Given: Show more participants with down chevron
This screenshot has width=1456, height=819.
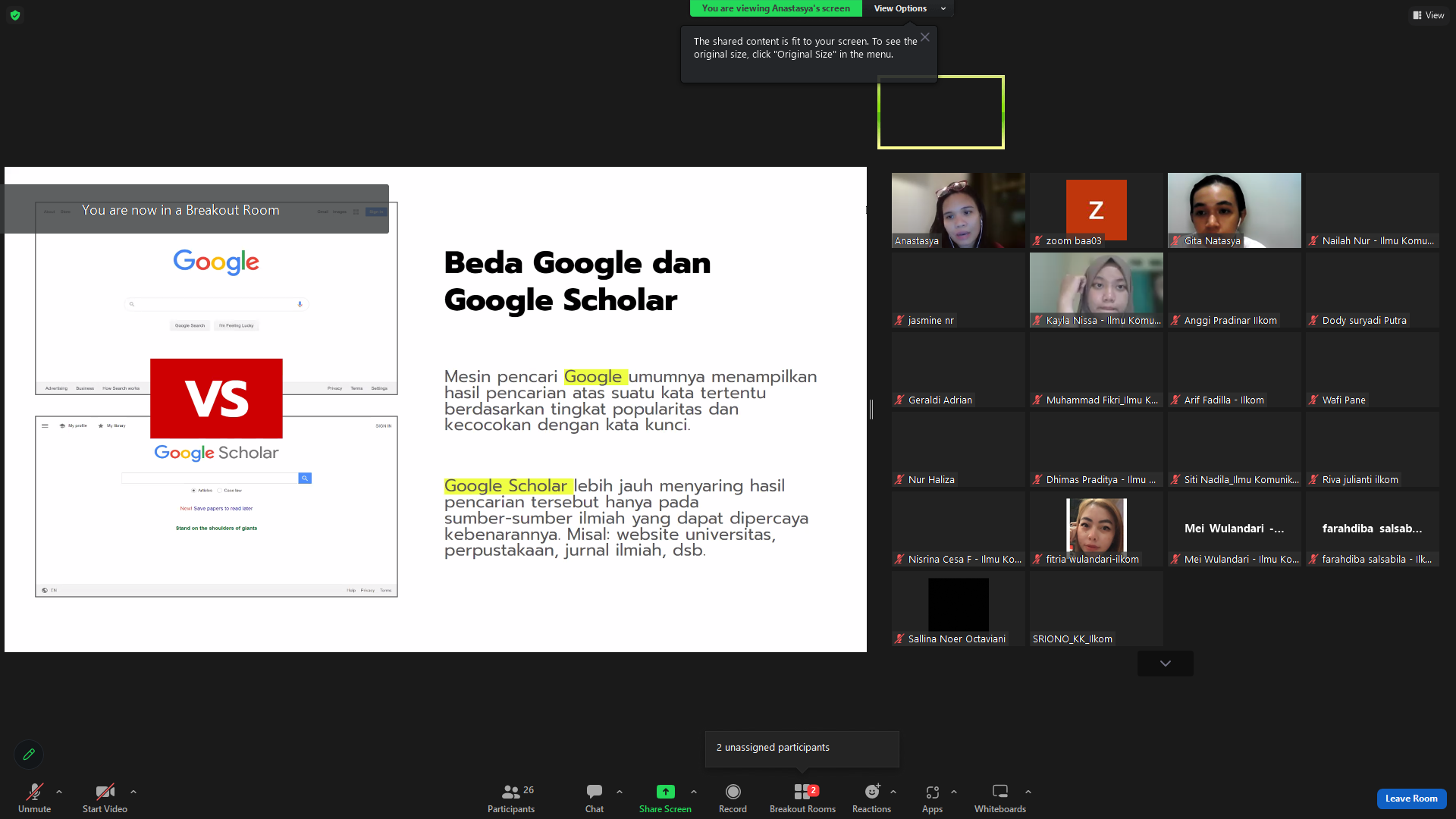Looking at the screenshot, I should 1166,664.
